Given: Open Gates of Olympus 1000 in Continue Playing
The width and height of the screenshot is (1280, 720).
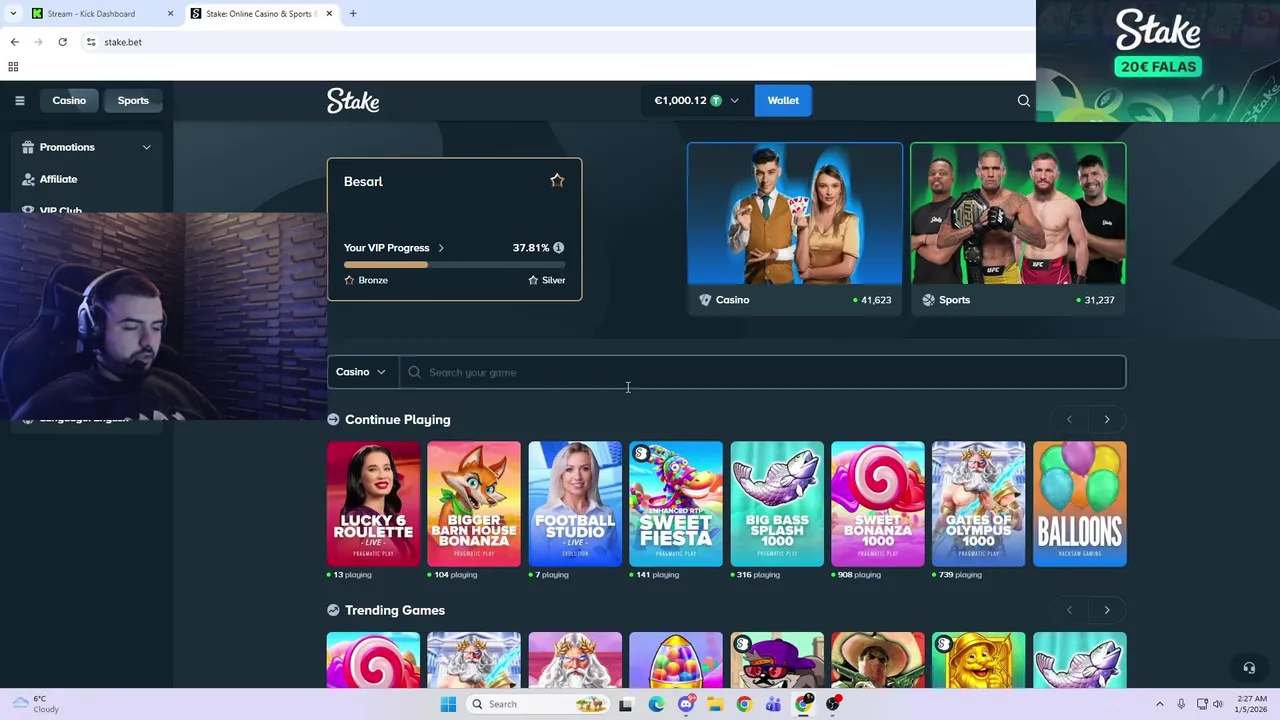Looking at the screenshot, I should (979, 504).
